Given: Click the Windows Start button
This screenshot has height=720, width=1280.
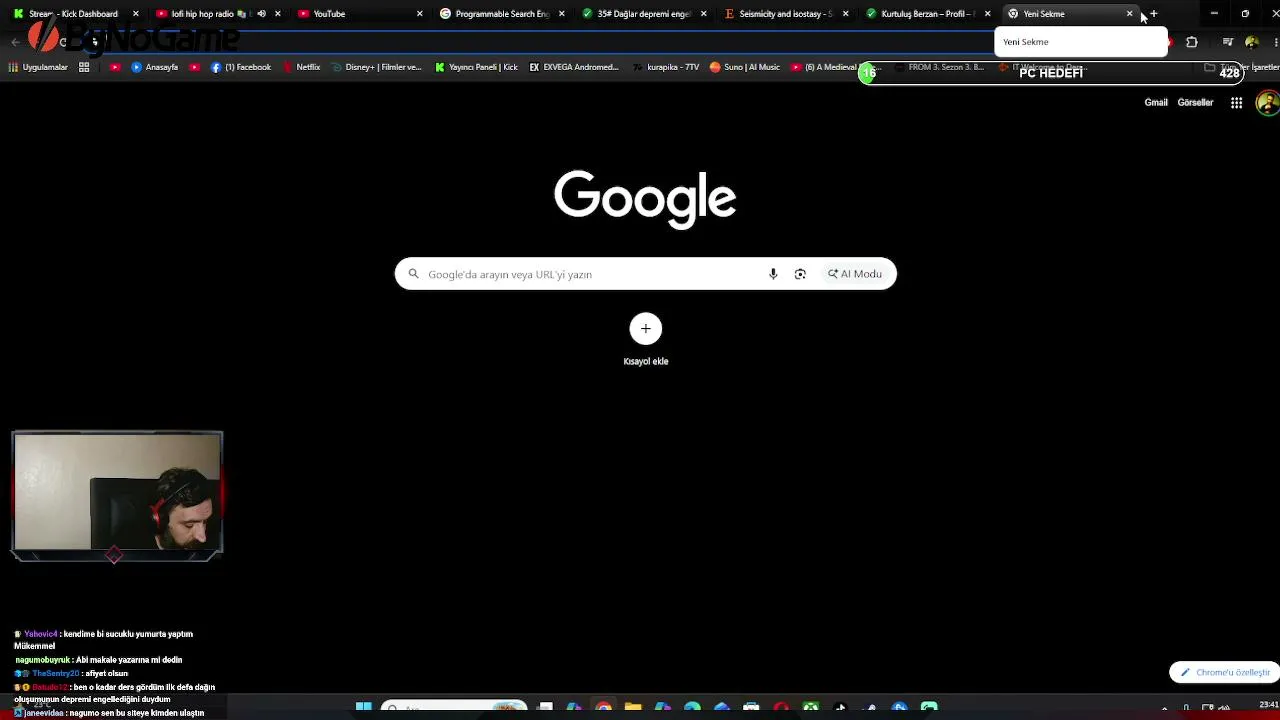Looking at the screenshot, I should pyautogui.click(x=364, y=708).
